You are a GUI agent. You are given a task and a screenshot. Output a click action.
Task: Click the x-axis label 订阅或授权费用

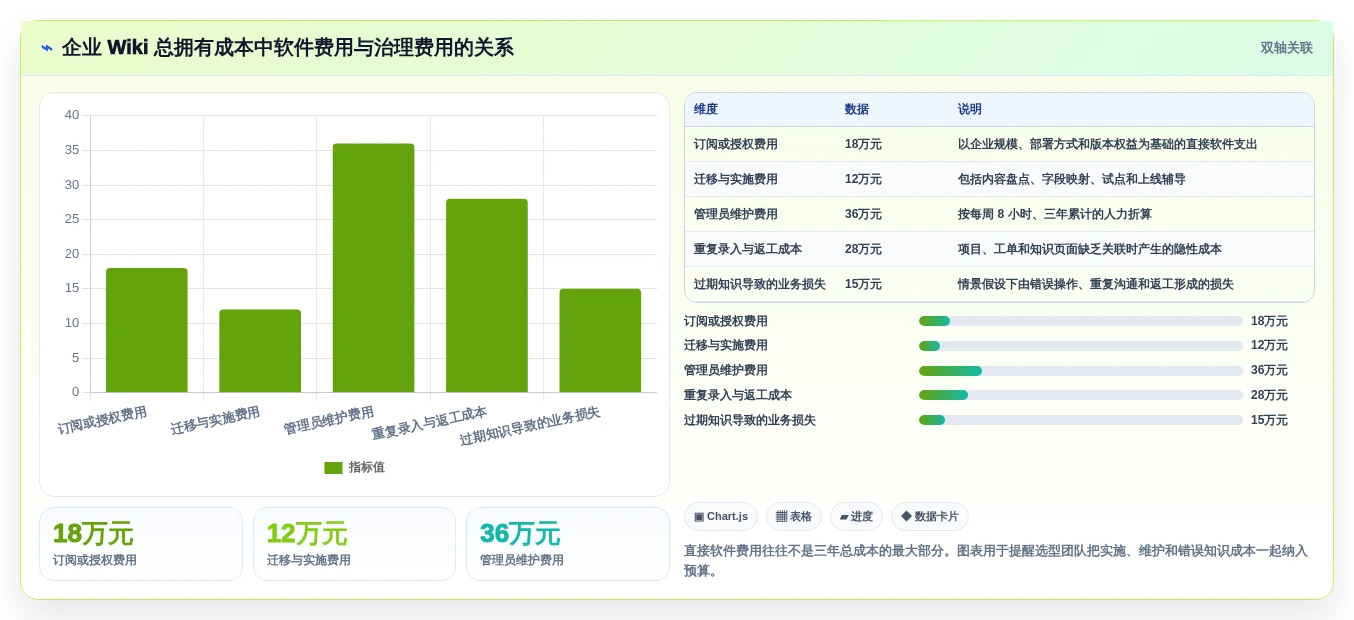coord(102,421)
